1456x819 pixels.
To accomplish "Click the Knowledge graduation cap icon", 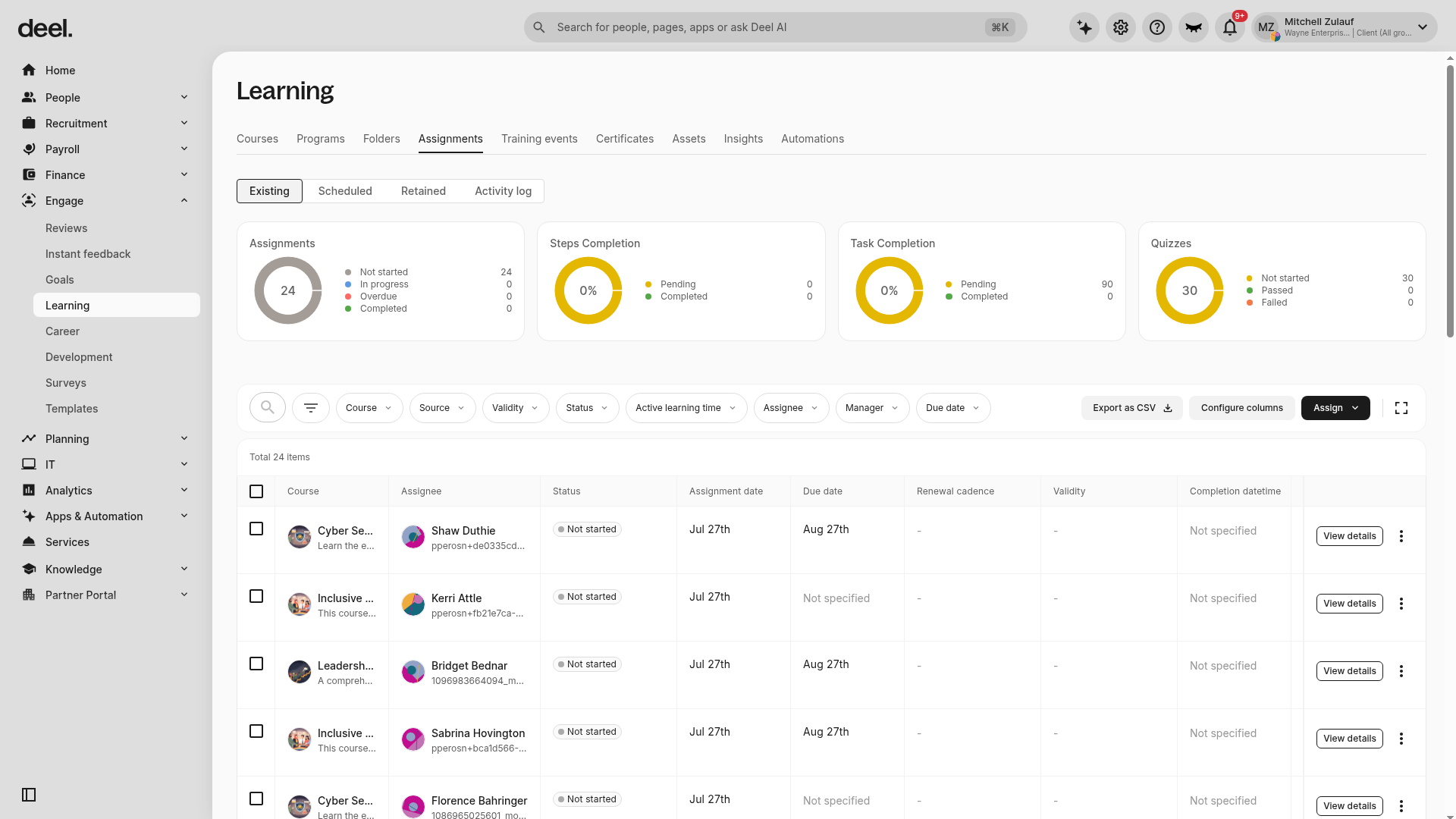I will pos(29,570).
